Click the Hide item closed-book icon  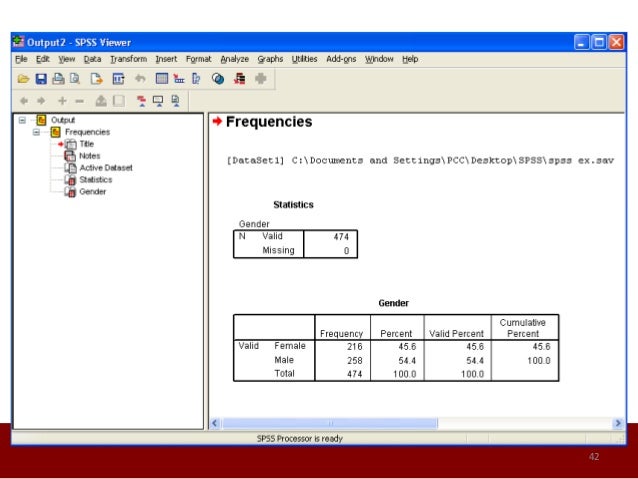119,101
